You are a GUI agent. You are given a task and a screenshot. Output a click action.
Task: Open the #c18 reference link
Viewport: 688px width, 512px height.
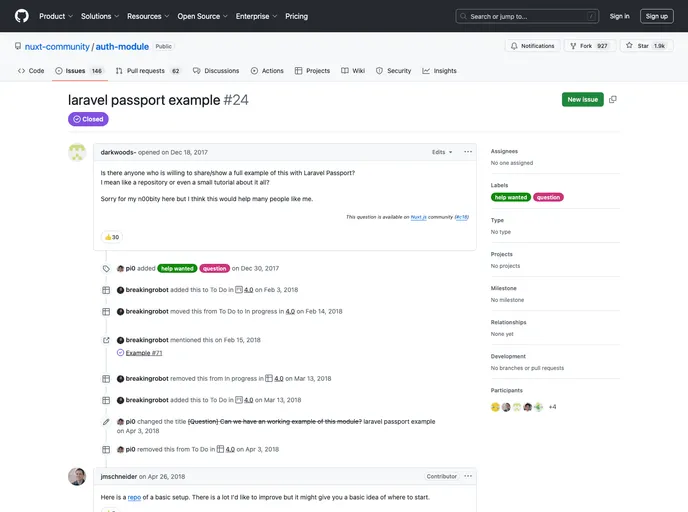pos(462,217)
